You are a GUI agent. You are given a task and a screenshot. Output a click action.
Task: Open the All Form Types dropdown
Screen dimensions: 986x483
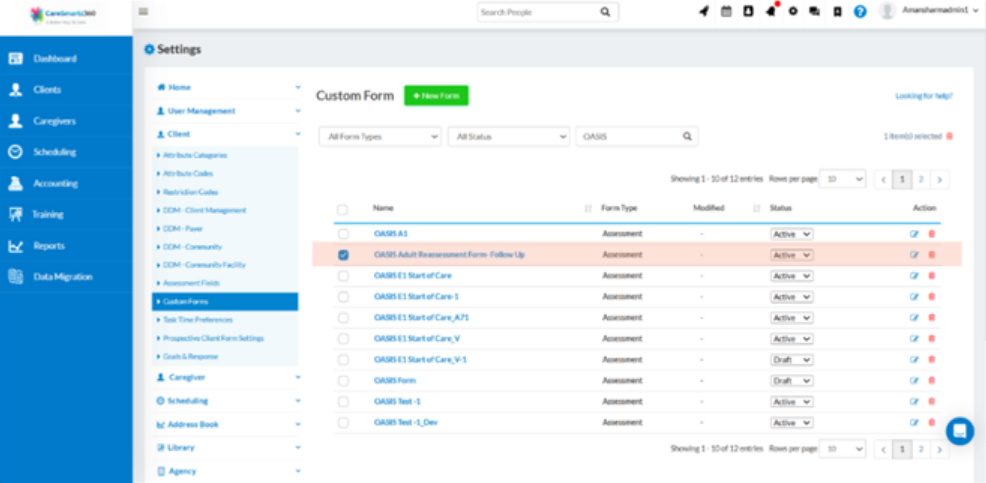pos(380,136)
